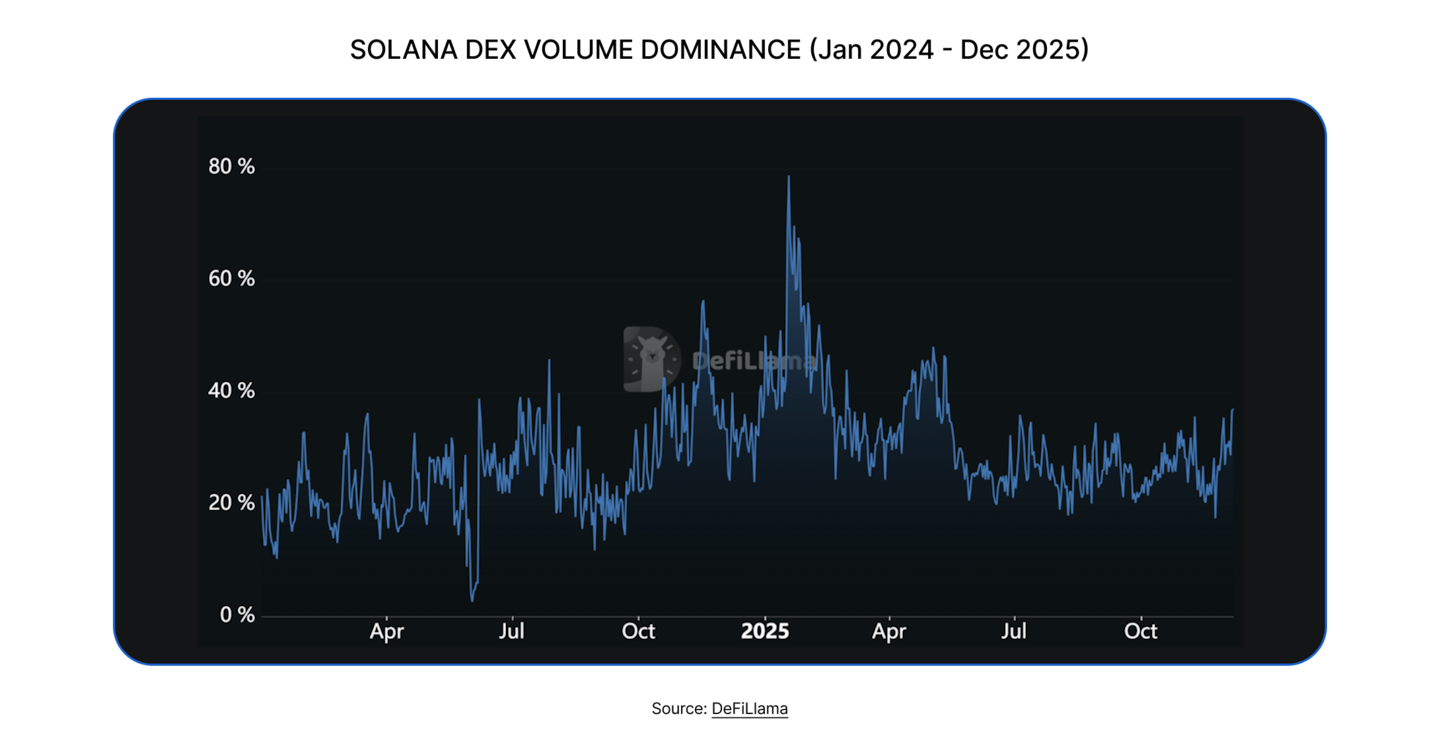Click the 40 % y-axis label
Image resolution: width=1440 pixels, height=751 pixels.
pos(231,391)
